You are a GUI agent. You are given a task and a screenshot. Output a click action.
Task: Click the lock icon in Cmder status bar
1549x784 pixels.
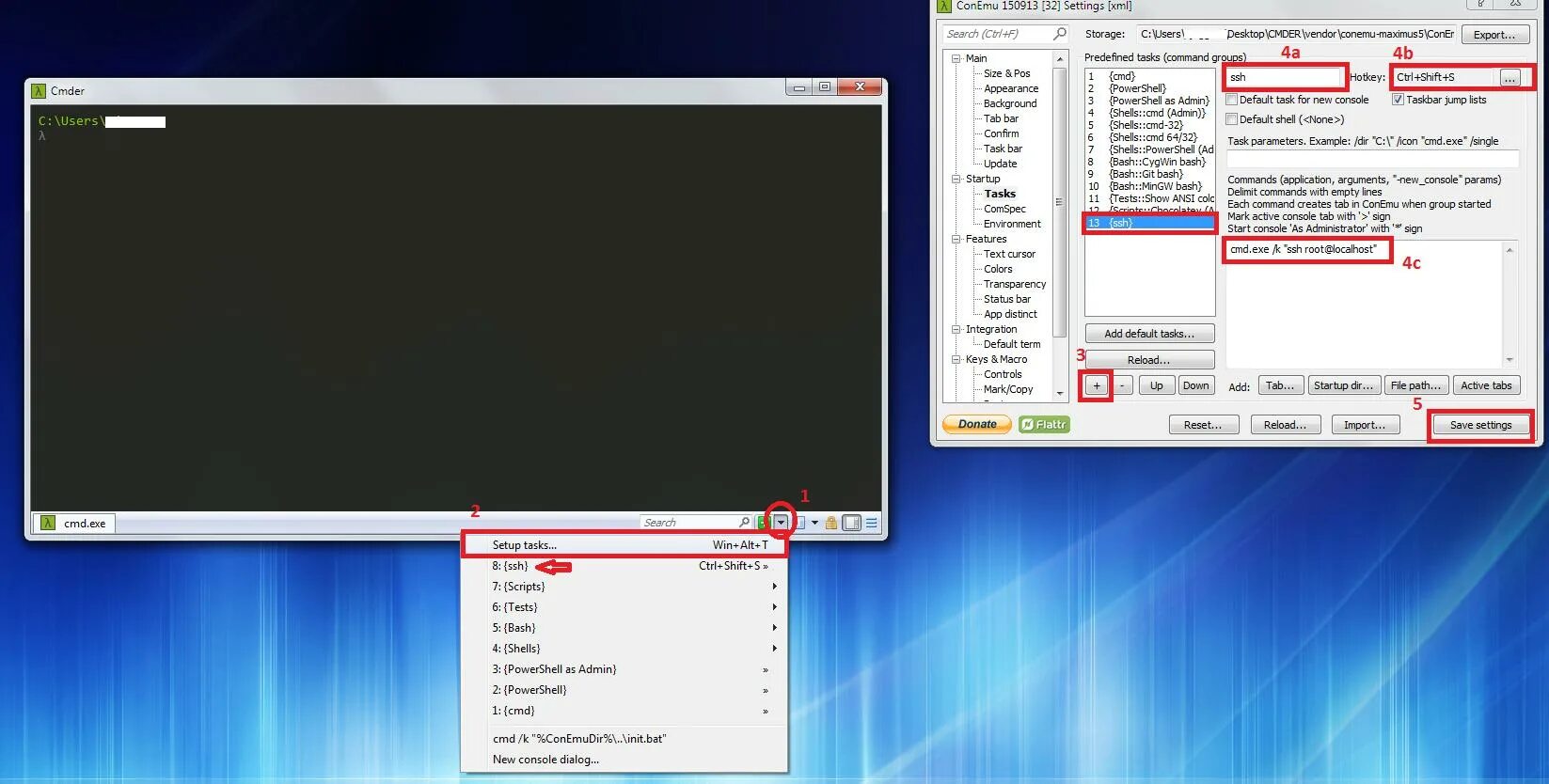pyautogui.click(x=830, y=523)
